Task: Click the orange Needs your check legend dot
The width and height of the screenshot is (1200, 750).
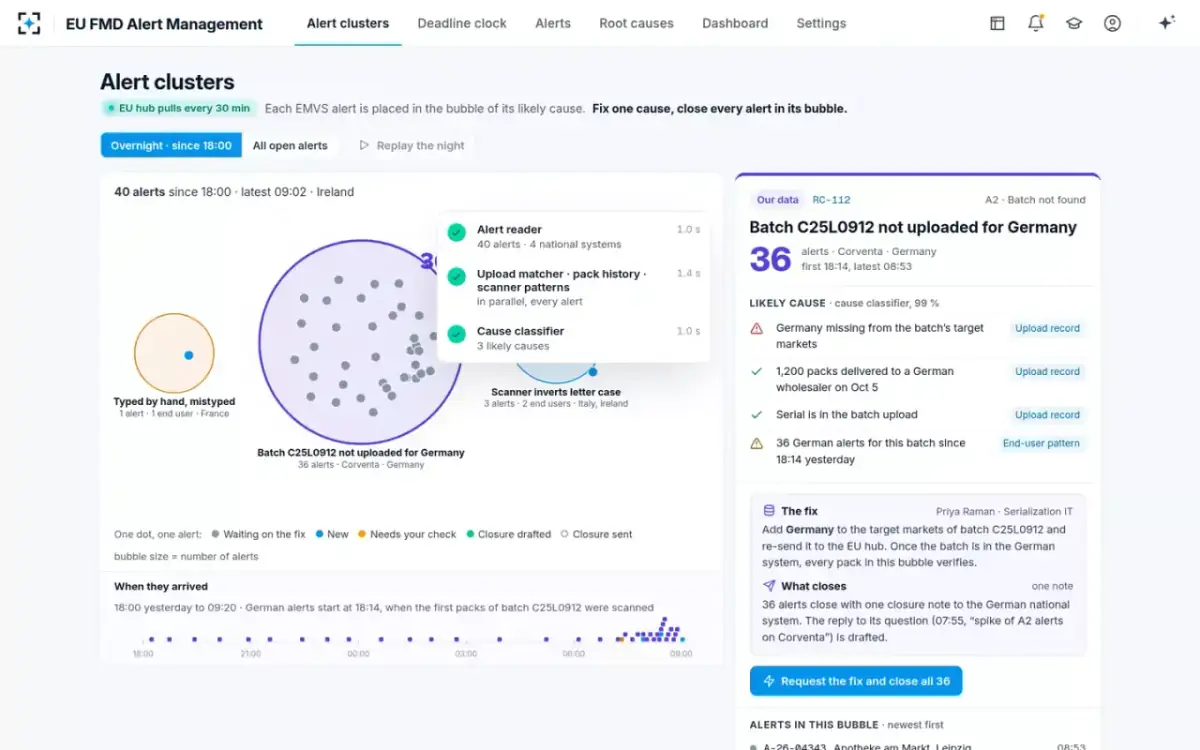Action: [x=362, y=534]
